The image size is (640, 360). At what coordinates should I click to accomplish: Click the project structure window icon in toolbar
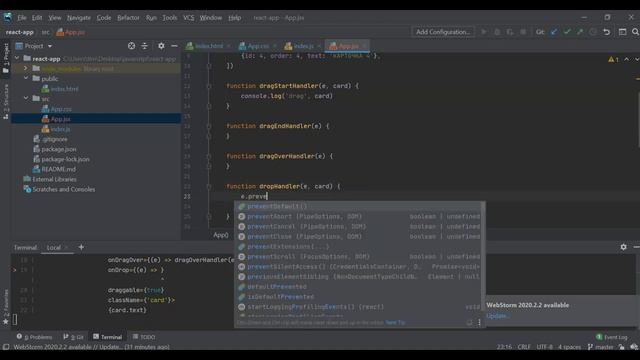622,32
